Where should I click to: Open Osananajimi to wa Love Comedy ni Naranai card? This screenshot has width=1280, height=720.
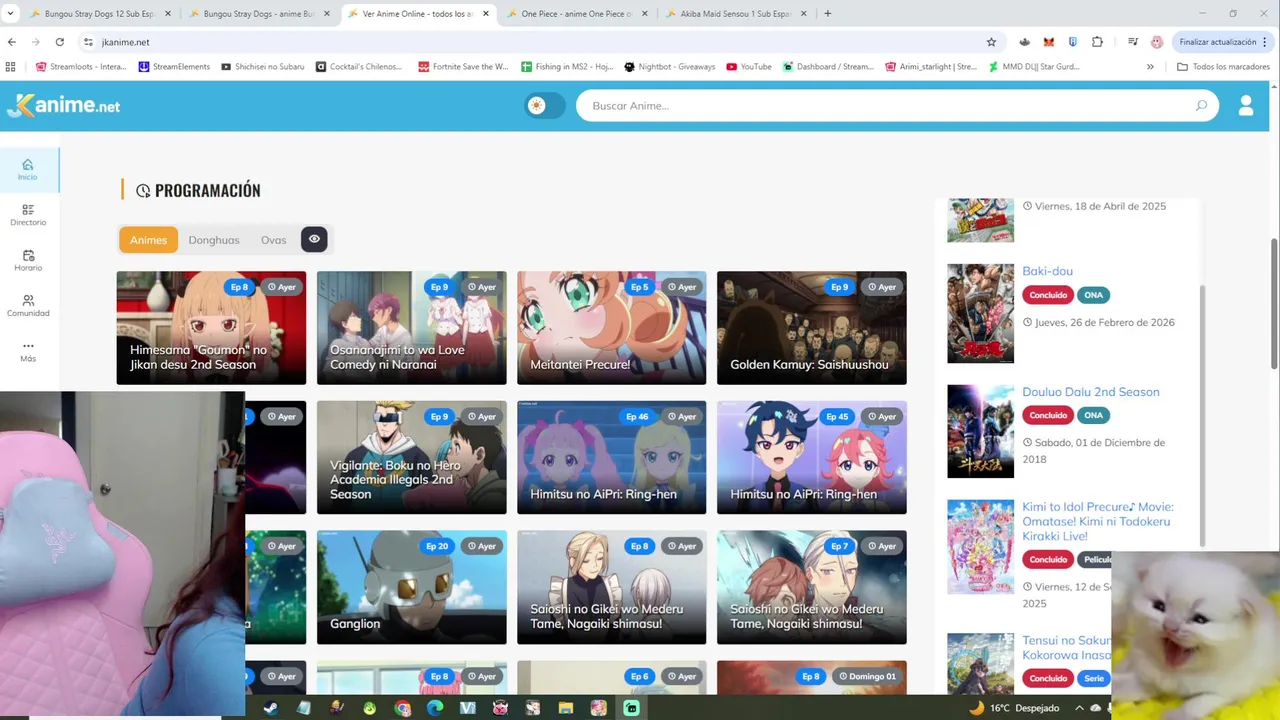[411, 328]
